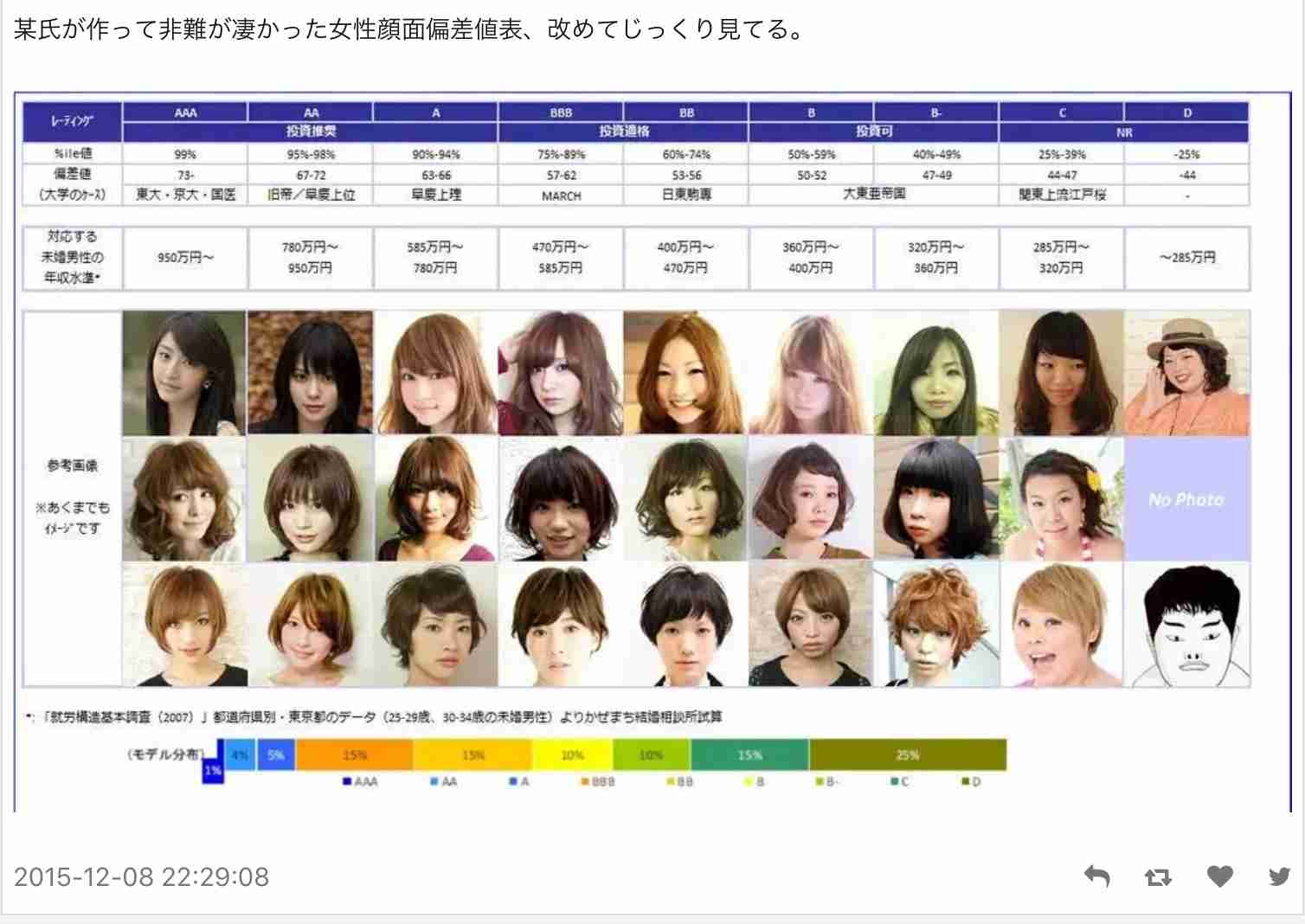Click the レーティング header cell
This screenshot has width=1305, height=924.
[73, 122]
